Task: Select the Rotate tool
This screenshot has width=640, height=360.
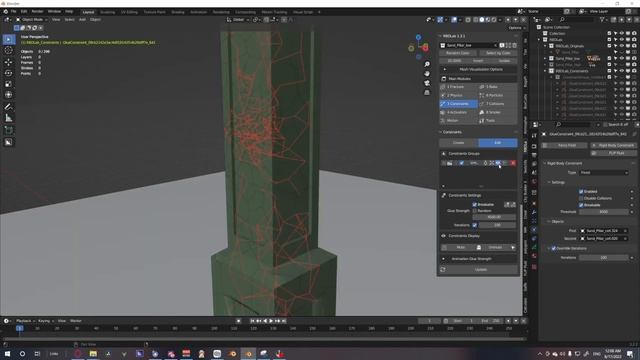Action: coord(8,73)
